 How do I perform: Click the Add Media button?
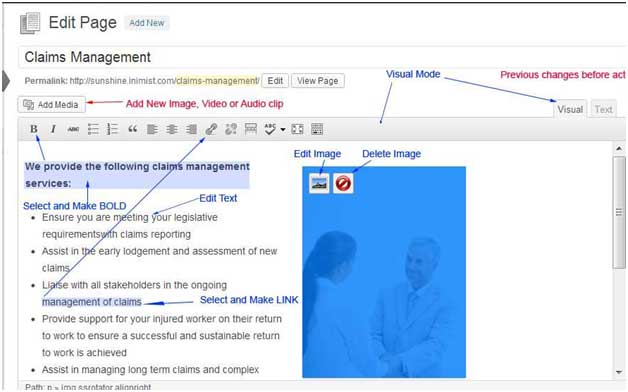[52, 105]
